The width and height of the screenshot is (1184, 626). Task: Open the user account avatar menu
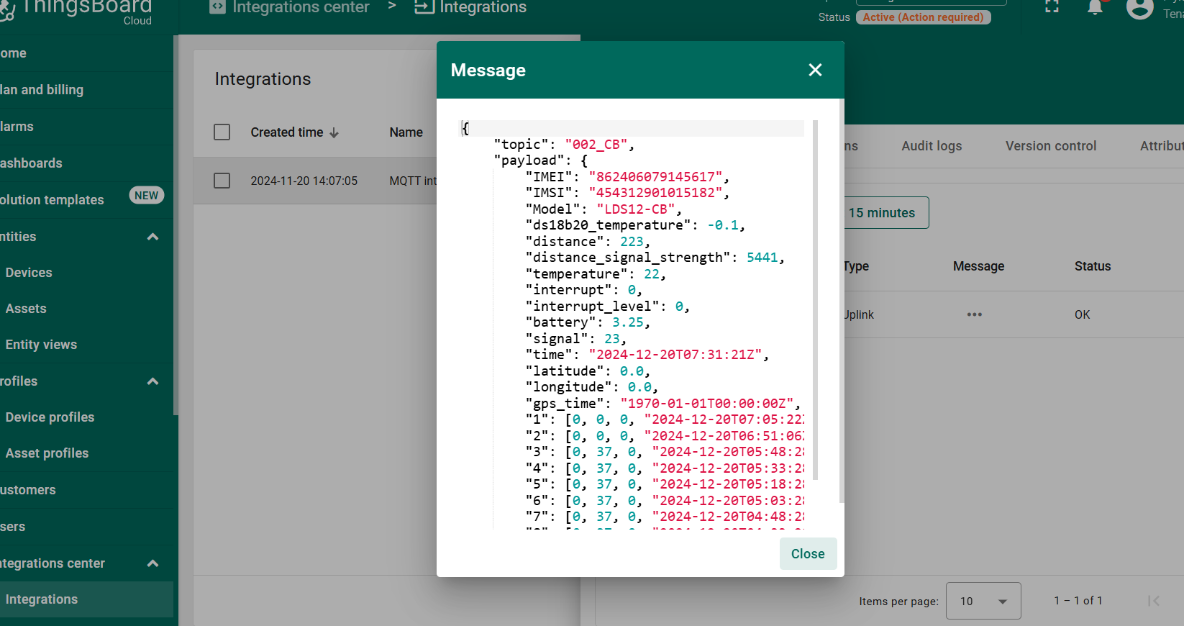point(1139,8)
